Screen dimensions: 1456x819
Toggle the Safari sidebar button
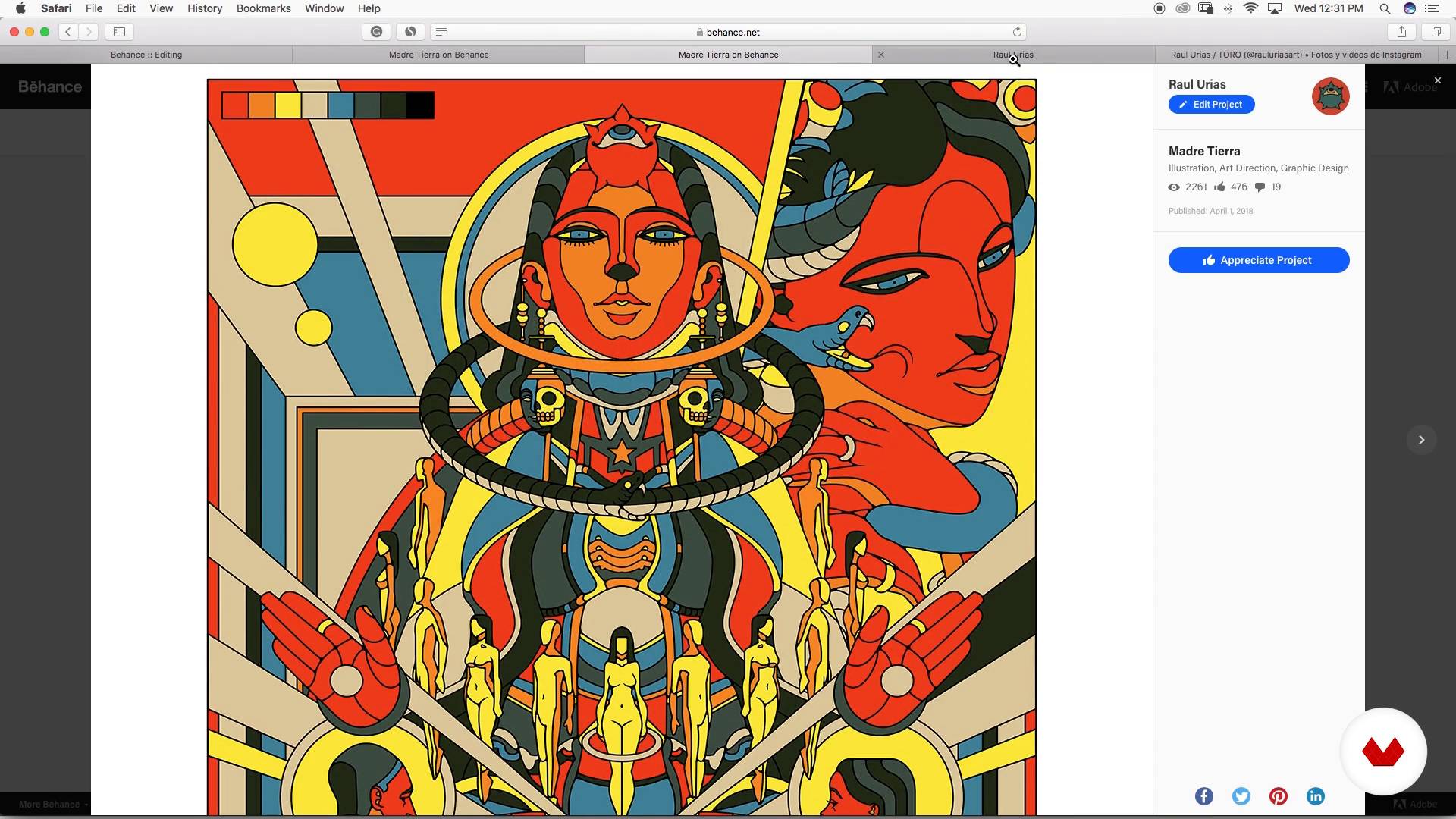119,32
